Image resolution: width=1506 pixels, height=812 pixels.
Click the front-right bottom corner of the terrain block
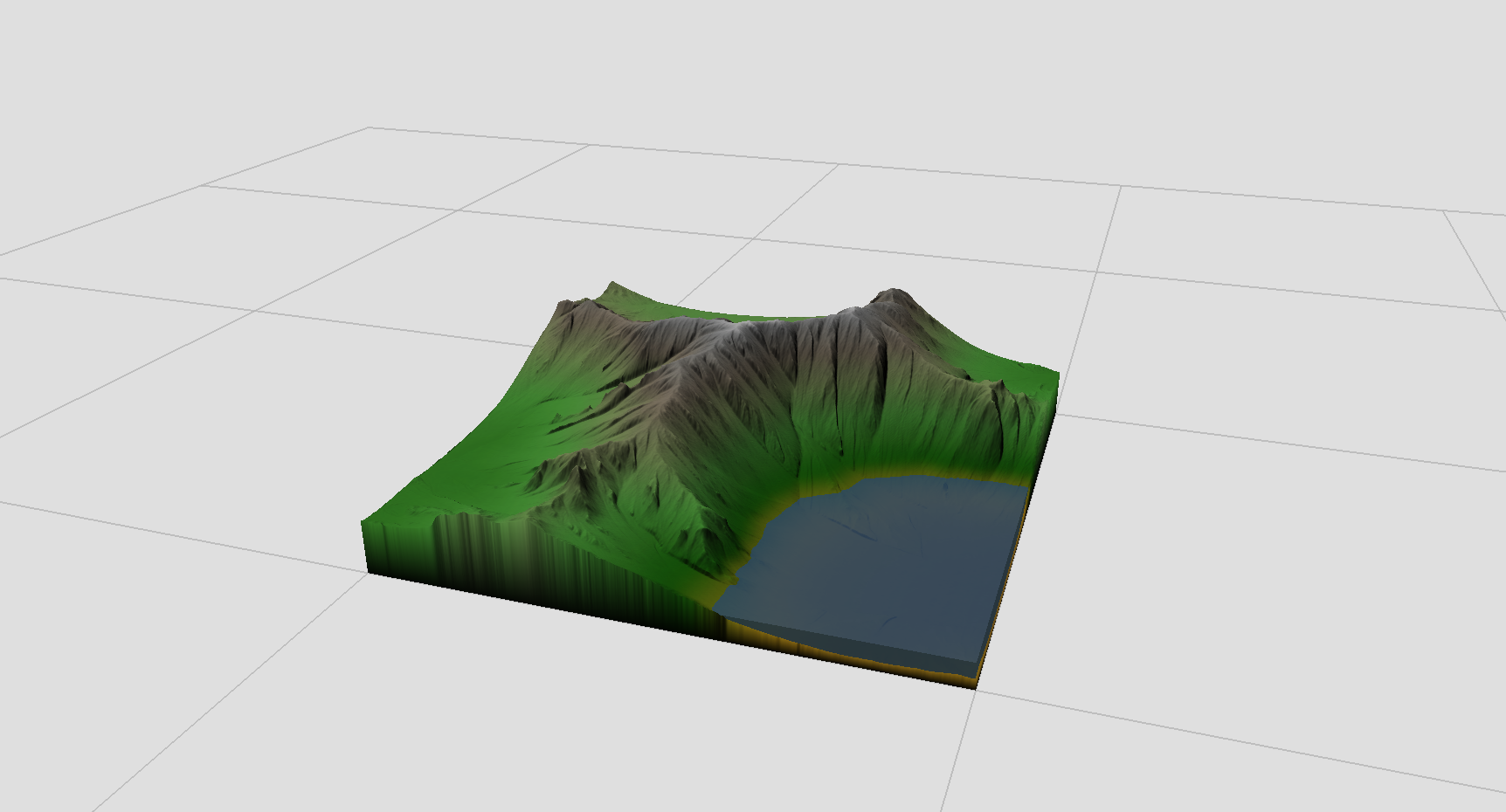tap(975, 685)
